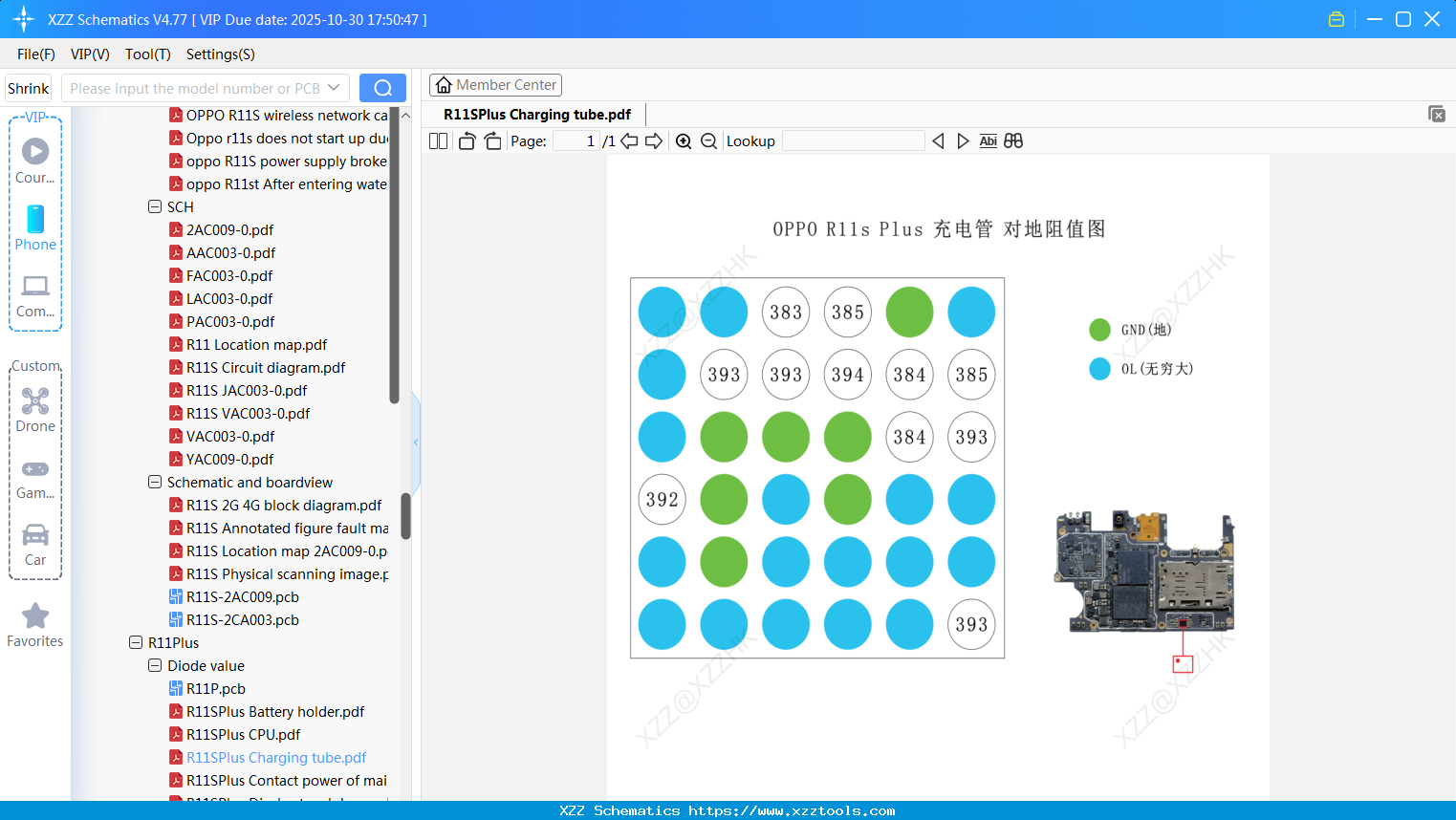Collapse the SCH folder
This screenshot has height=820, width=1456.
click(155, 206)
